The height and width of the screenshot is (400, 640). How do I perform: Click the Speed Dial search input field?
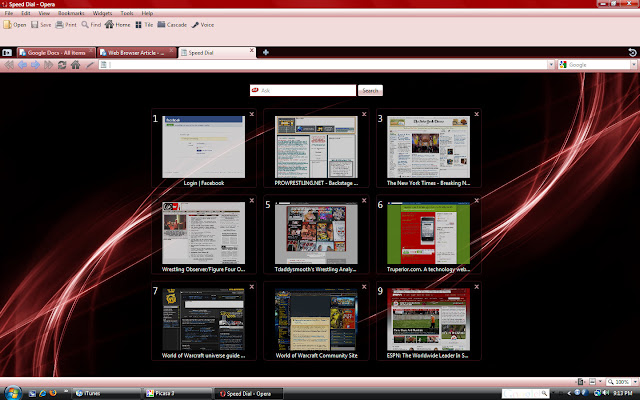coord(306,90)
